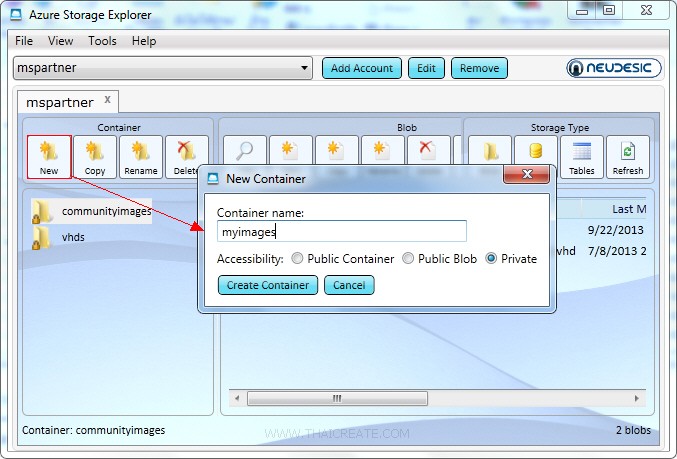Close the mspartner tab
The image size is (677, 459).
[x=108, y=100]
